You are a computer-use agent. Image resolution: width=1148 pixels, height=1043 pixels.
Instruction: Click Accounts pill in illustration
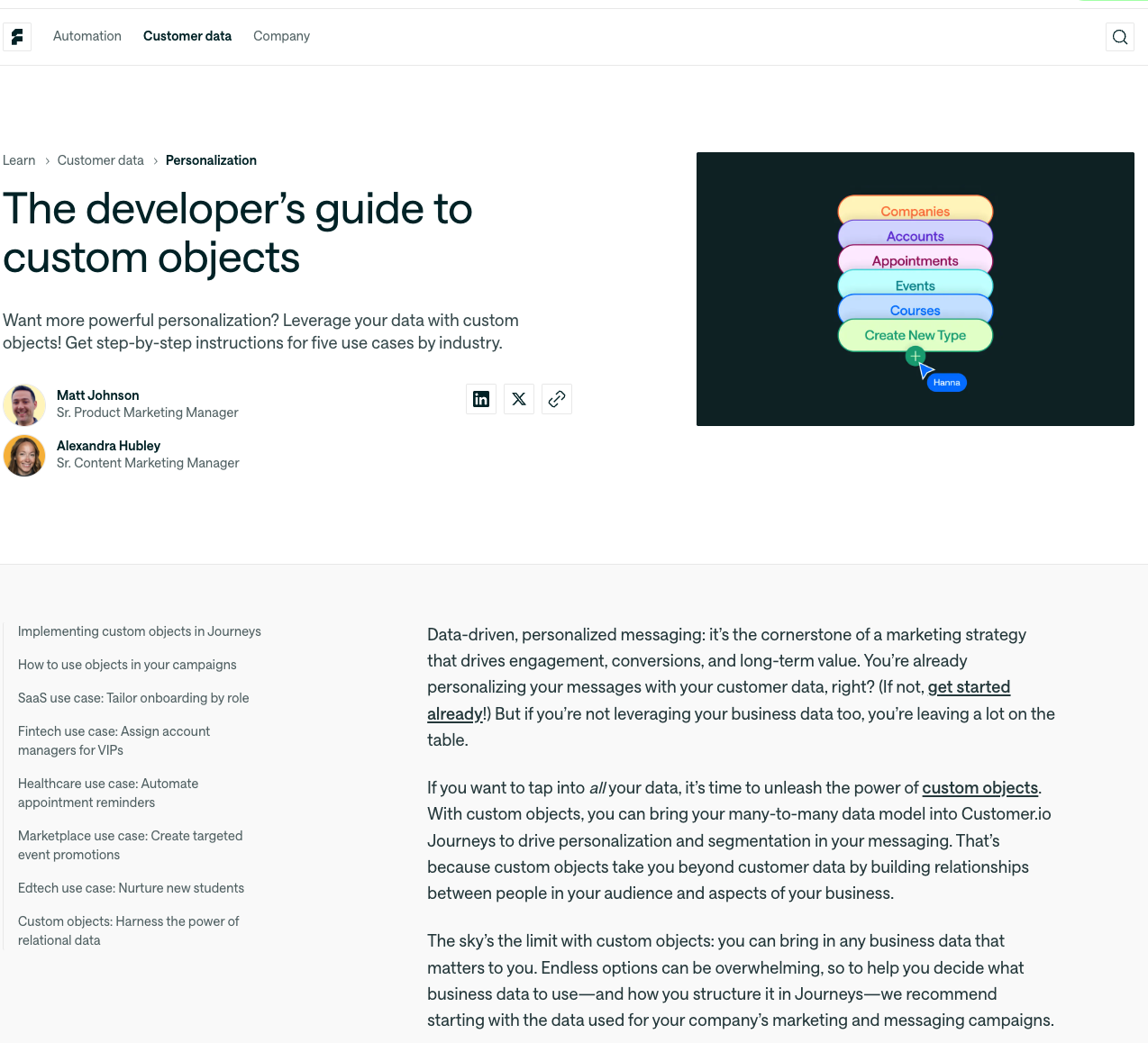(x=916, y=235)
